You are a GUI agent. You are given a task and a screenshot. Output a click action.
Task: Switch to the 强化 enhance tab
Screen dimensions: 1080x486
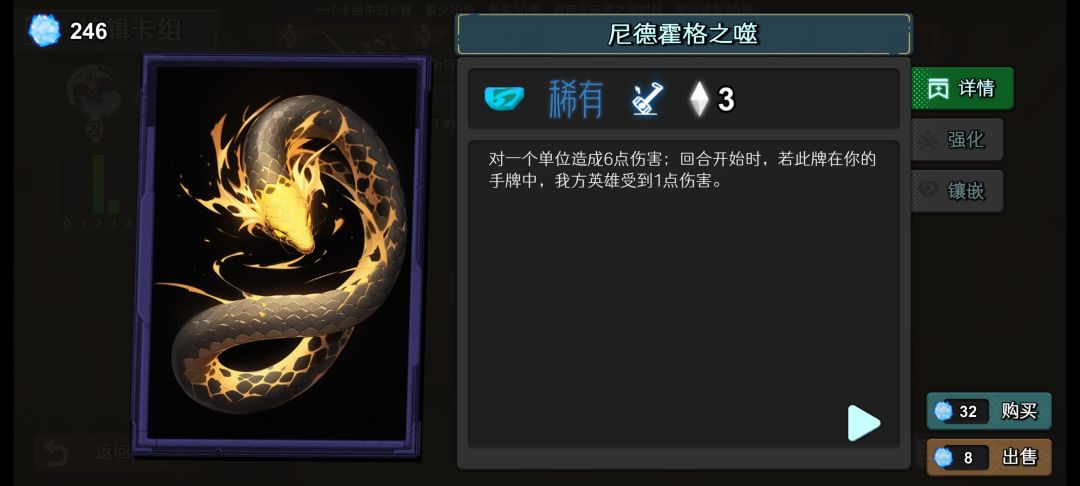(x=957, y=140)
